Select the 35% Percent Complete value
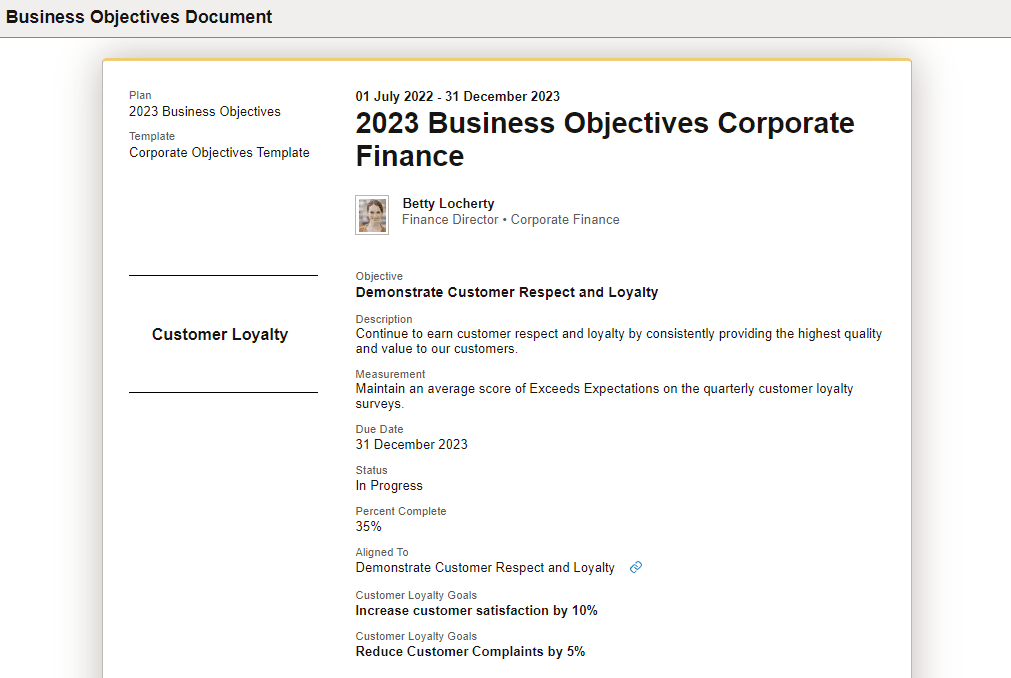Screen dimensions: 1011x678 (x=366, y=526)
